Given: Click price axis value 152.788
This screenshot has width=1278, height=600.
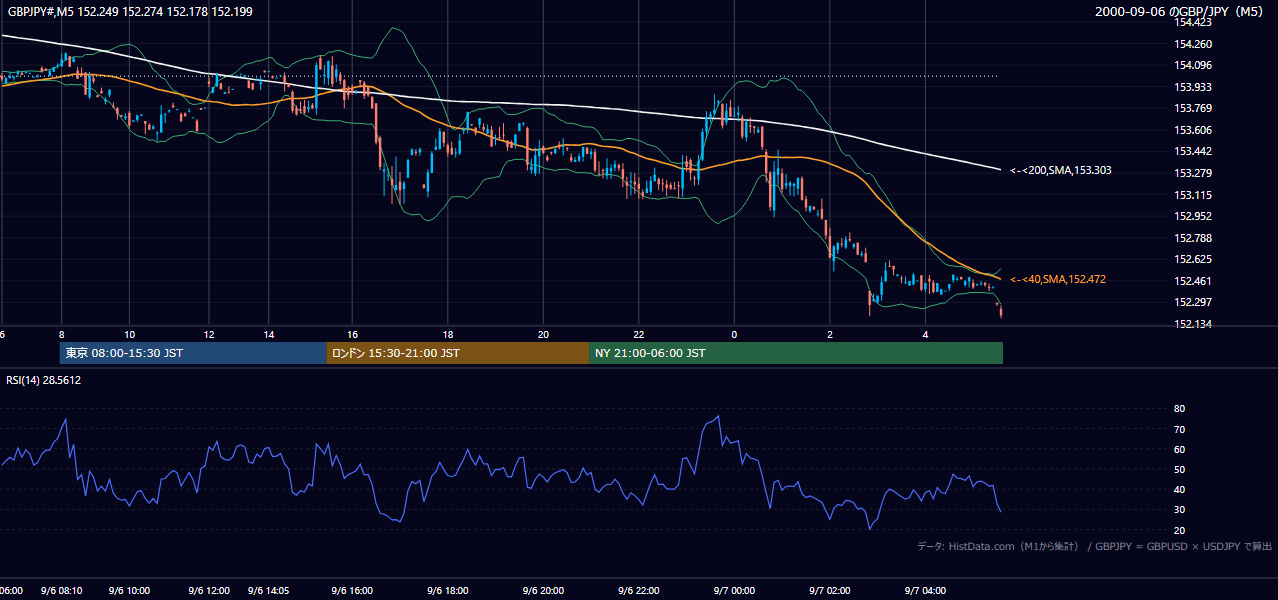Looking at the screenshot, I should pyautogui.click(x=1193, y=238).
